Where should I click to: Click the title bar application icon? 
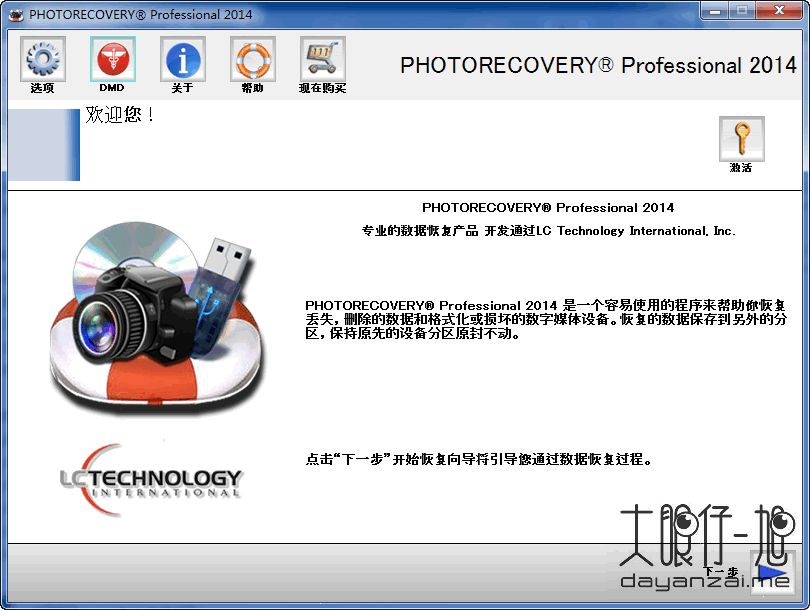16,14
